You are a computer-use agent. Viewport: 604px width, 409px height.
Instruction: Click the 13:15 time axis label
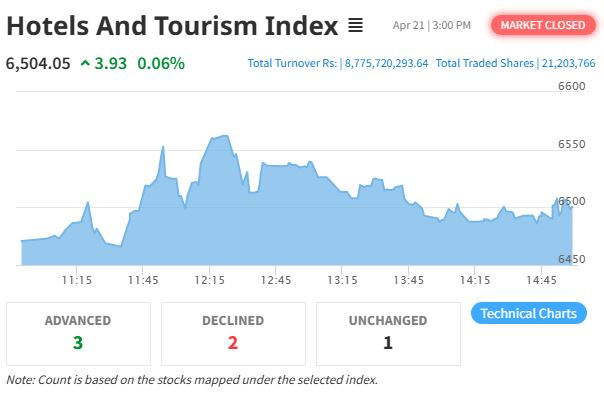[x=342, y=280]
